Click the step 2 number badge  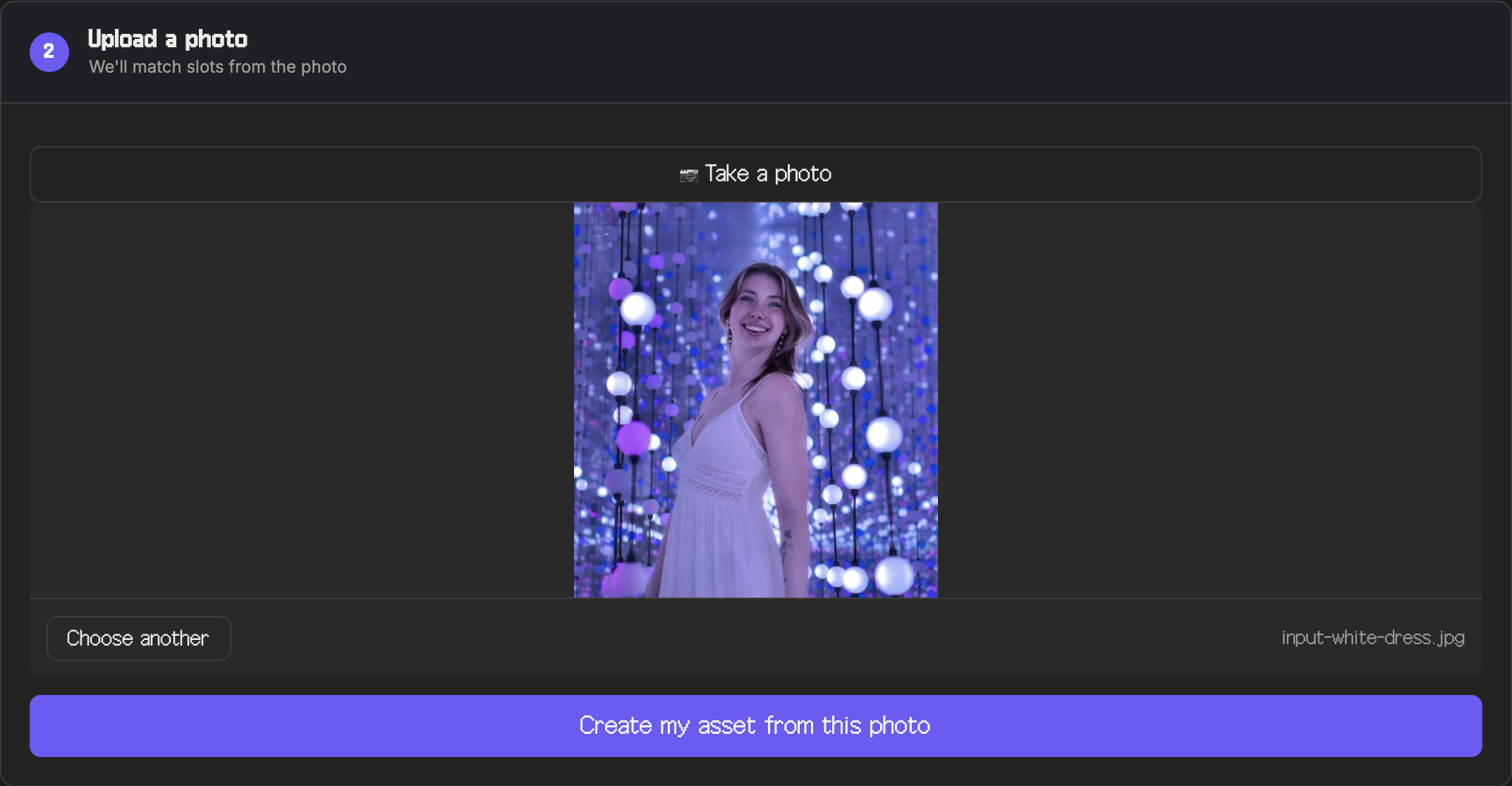[x=49, y=52]
